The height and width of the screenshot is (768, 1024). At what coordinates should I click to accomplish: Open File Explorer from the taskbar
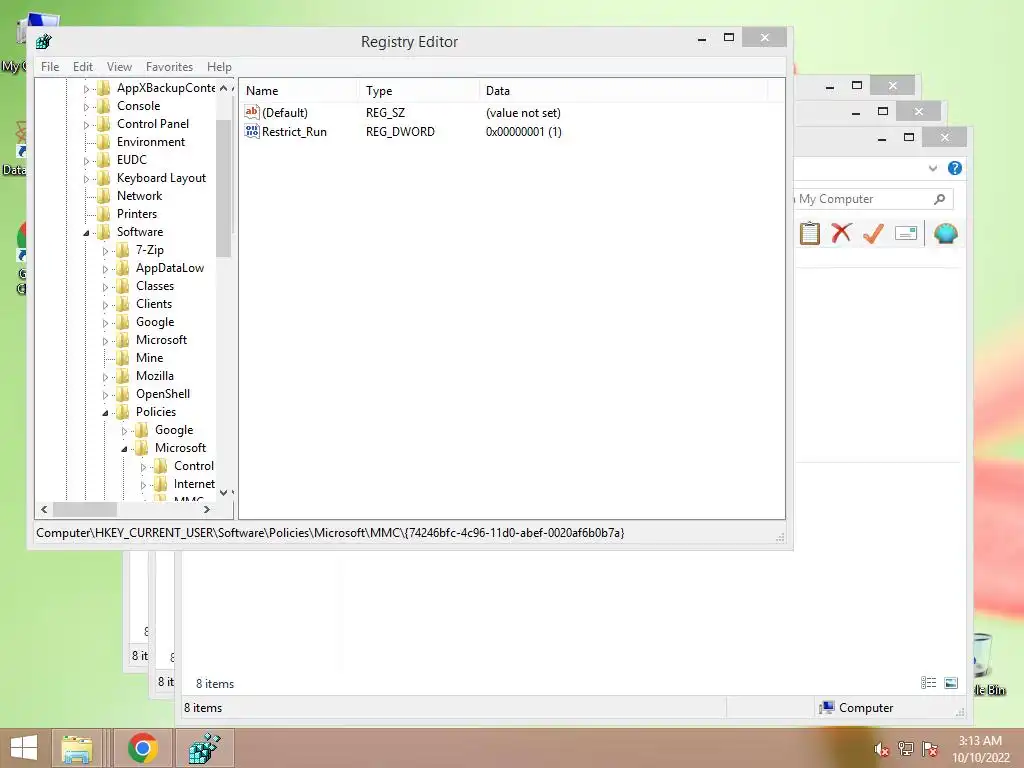pyautogui.click(x=76, y=748)
